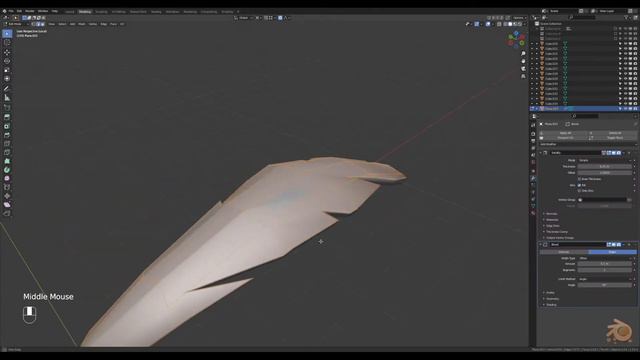Open the Help menu
The width and height of the screenshot is (640, 360).
(x=55, y=11)
